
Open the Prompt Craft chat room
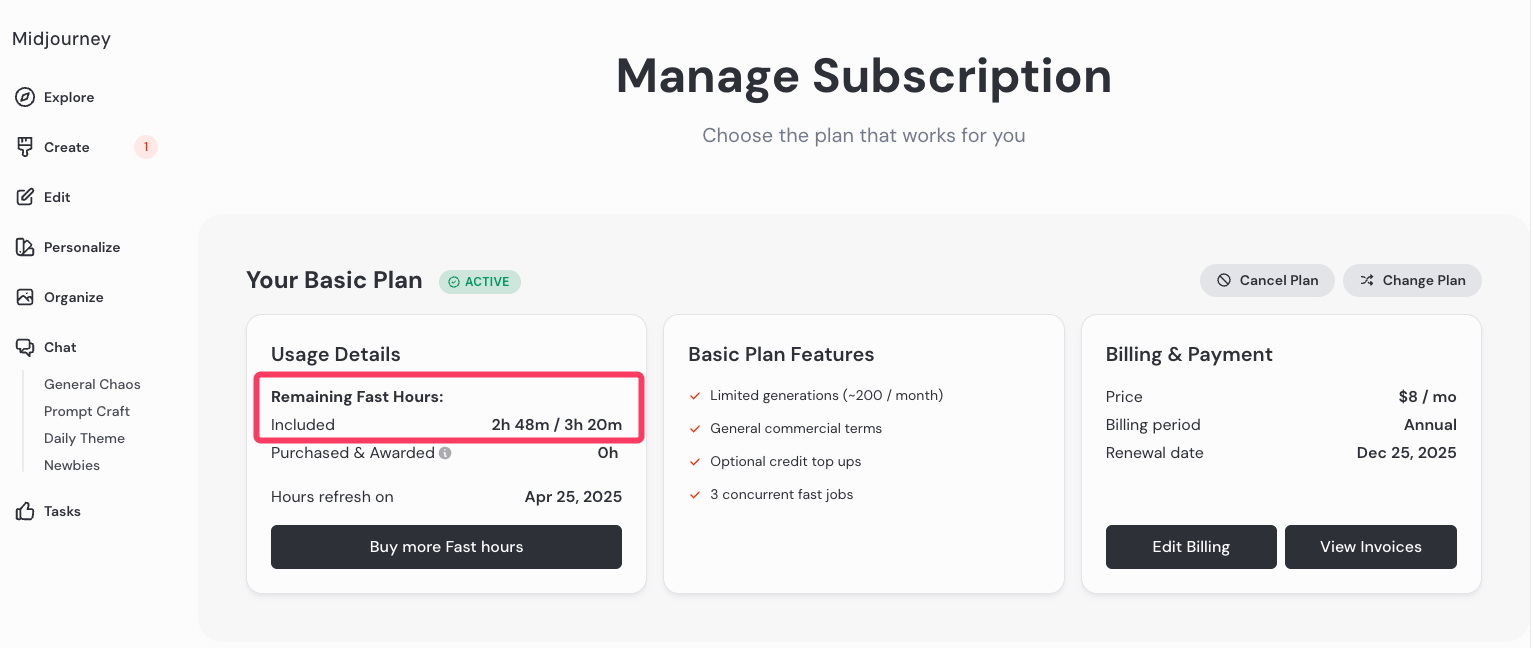click(x=87, y=411)
